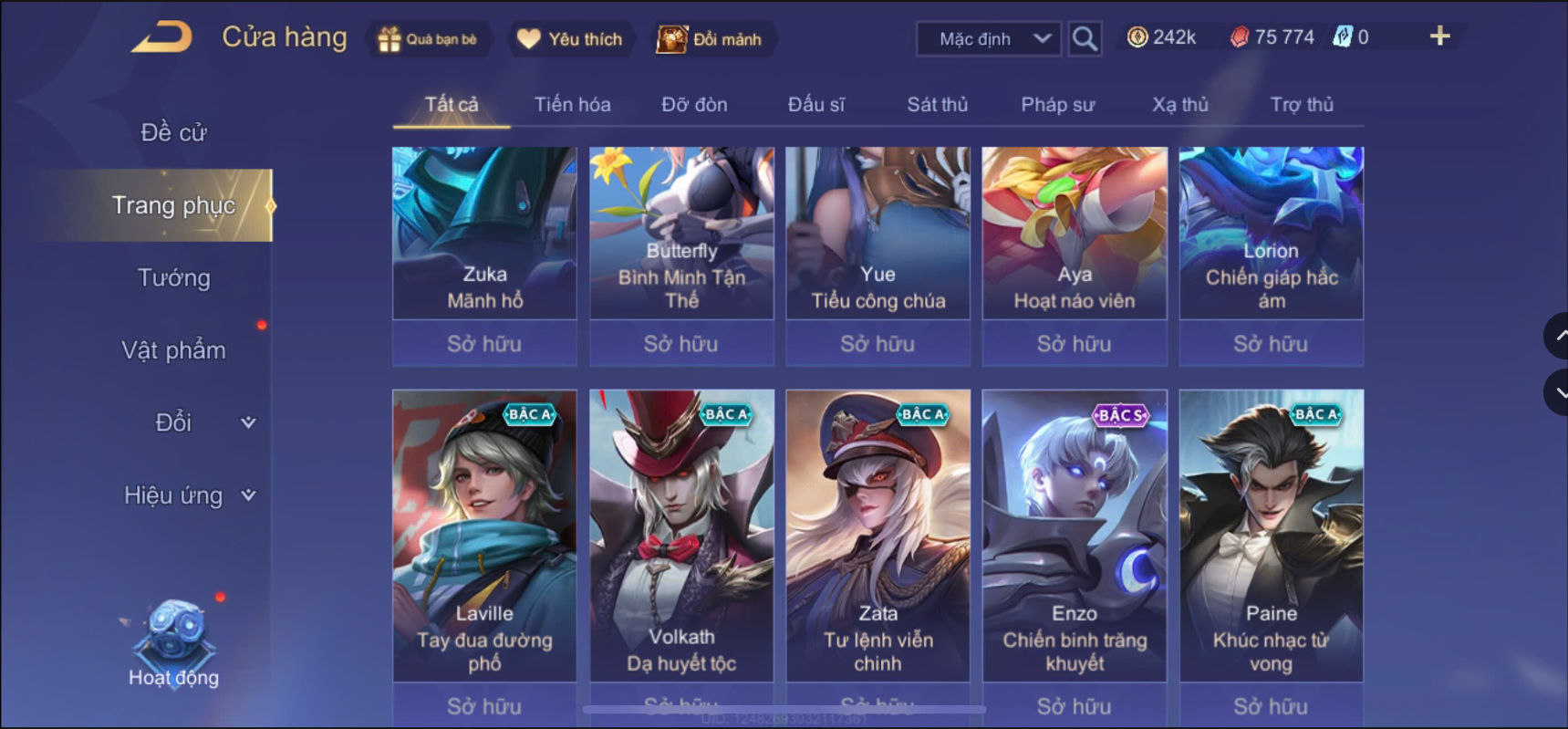
Task: Tap the golden back arrow icon
Action: pos(162,37)
